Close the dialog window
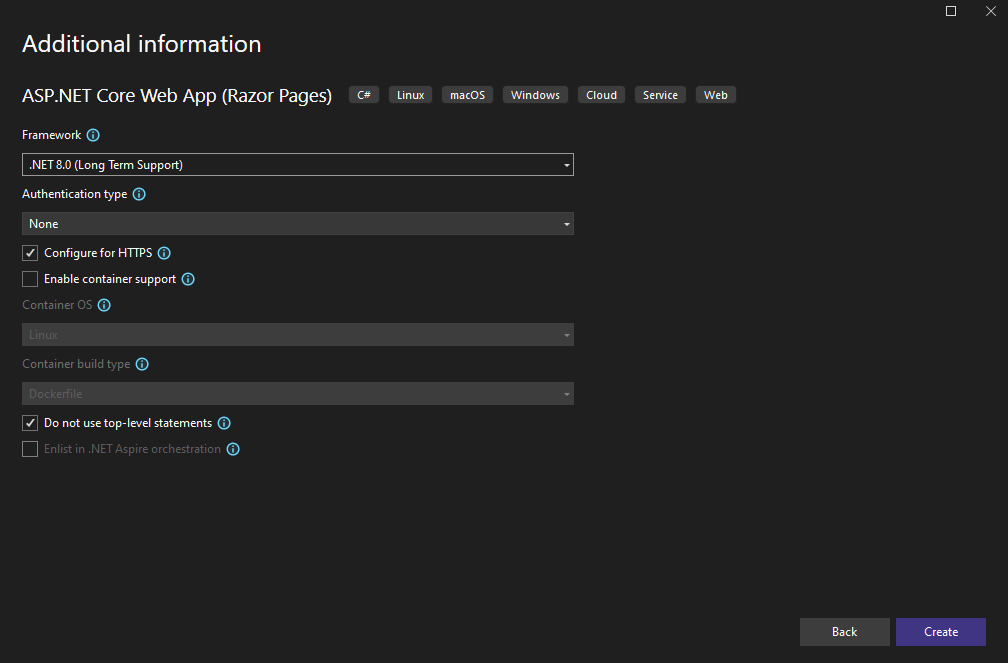 (991, 11)
